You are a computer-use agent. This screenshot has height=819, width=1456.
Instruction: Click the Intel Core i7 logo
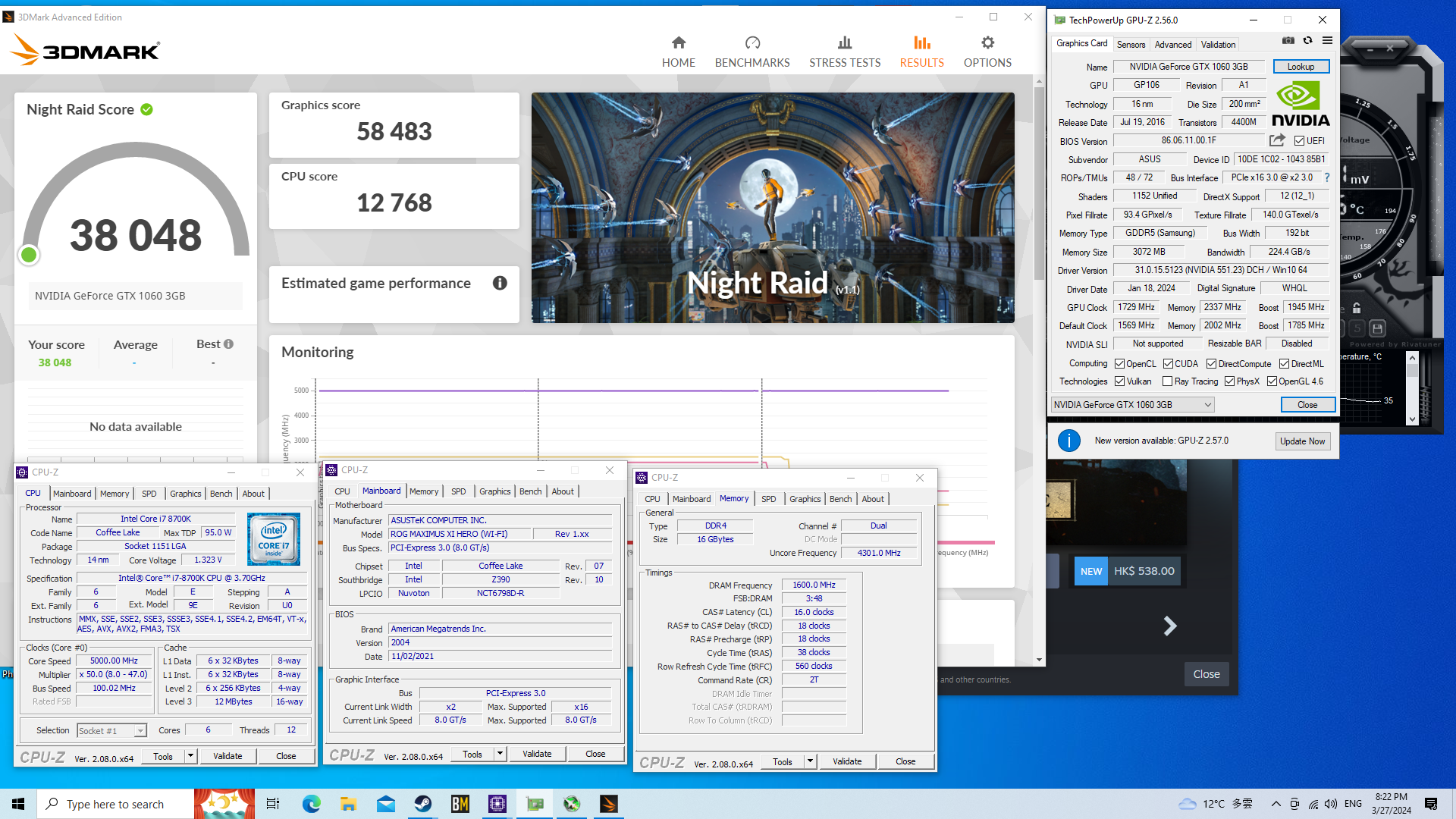point(274,538)
